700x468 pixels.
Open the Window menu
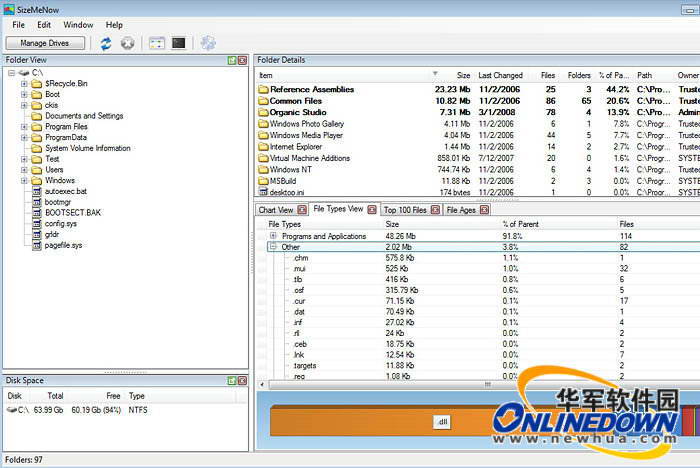pyautogui.click(x=78, y=25)
